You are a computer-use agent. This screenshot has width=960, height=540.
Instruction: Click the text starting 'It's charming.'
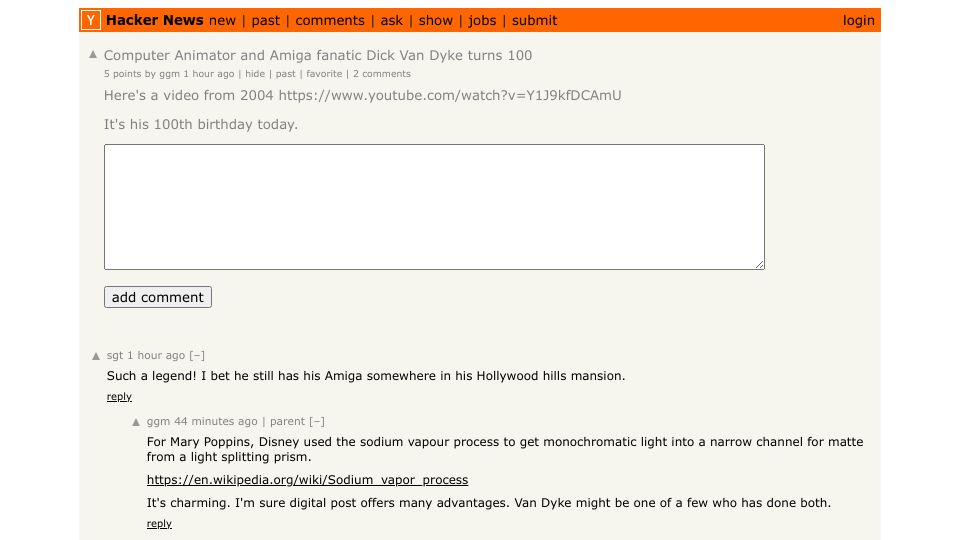pos(489,503)
